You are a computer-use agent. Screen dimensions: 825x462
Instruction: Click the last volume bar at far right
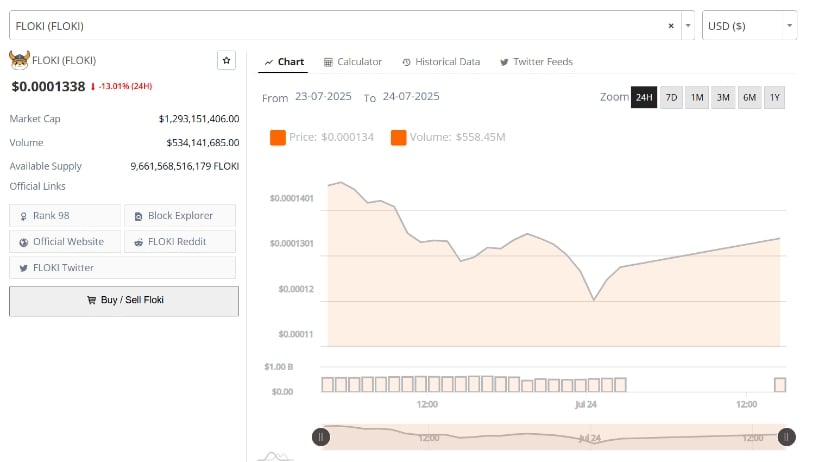pos(780,385)
